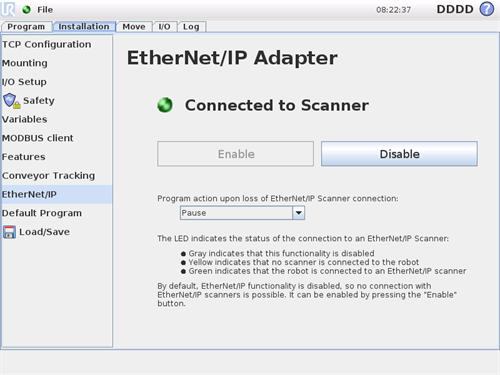Open the Move tab
500x375 pixels.
(134, 27)
